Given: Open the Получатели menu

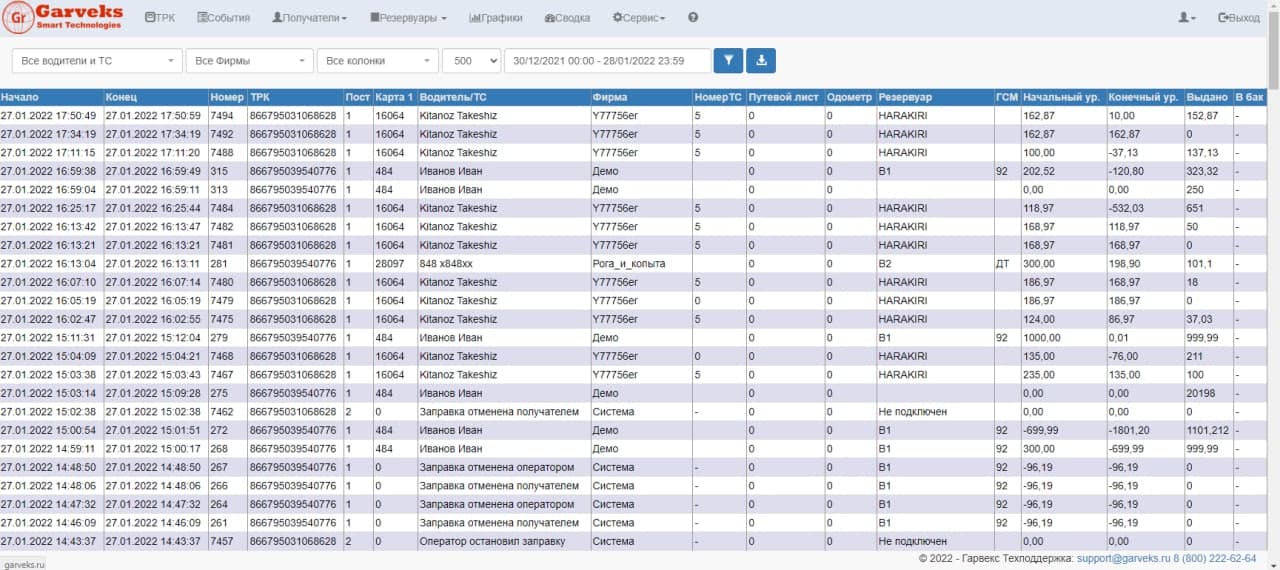Looking at the screenshot, I should [x=309, y=18].
